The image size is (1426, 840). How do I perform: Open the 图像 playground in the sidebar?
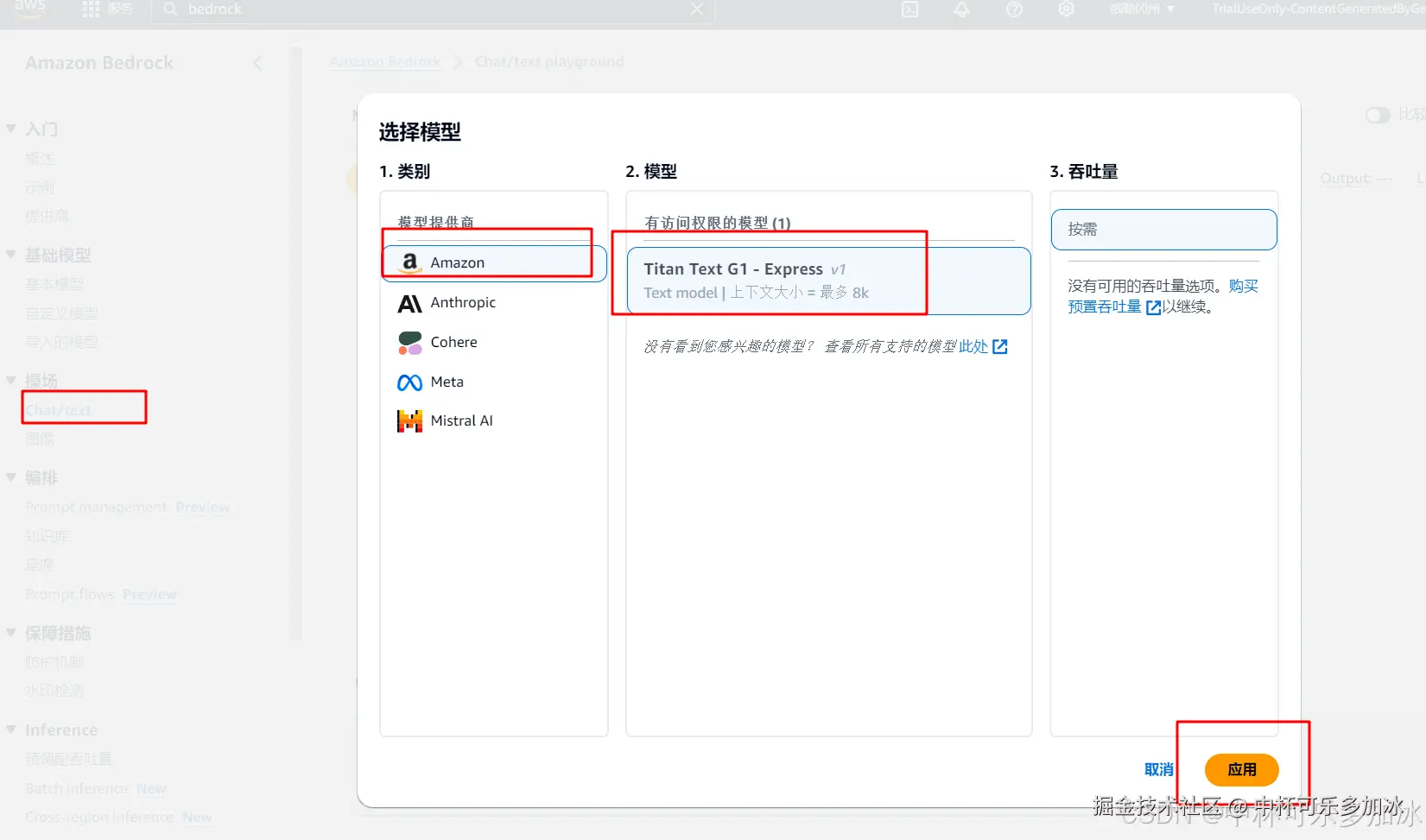coord(40,439)
